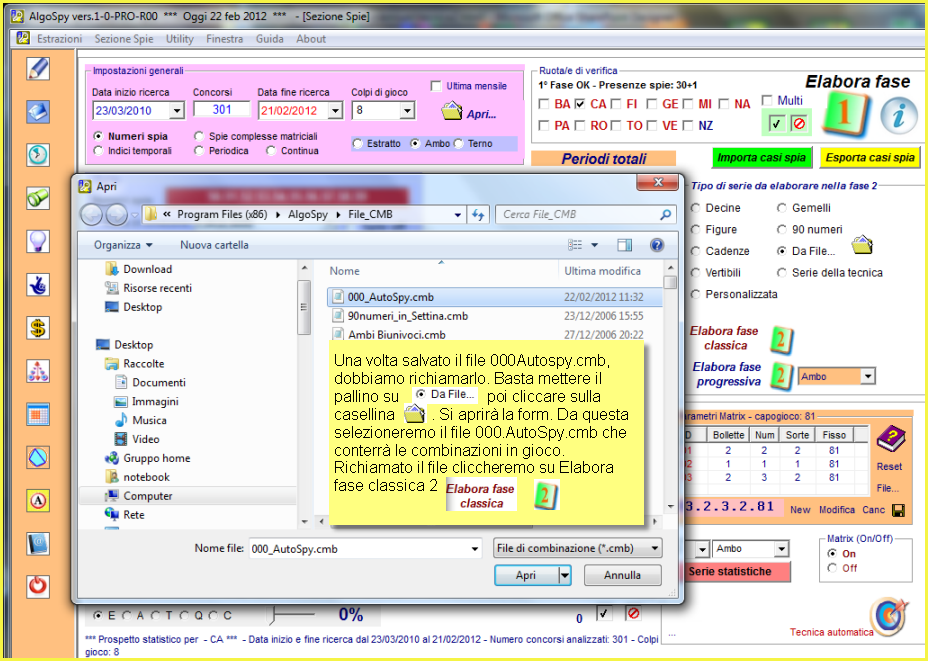The image size is (928, 661).
Task: Click the pencil icon in the left sidebar
Action: click(38, 68)
